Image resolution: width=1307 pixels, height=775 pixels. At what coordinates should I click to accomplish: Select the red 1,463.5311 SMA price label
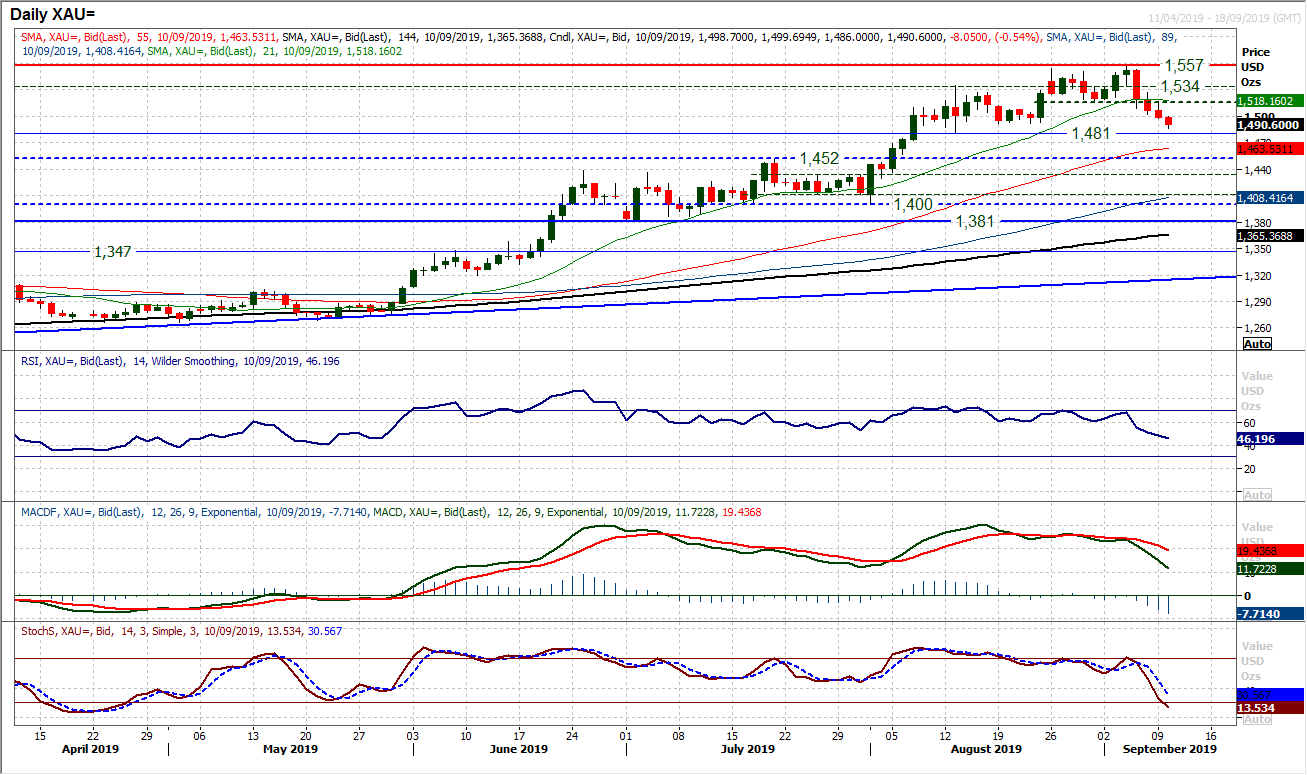1270,148
